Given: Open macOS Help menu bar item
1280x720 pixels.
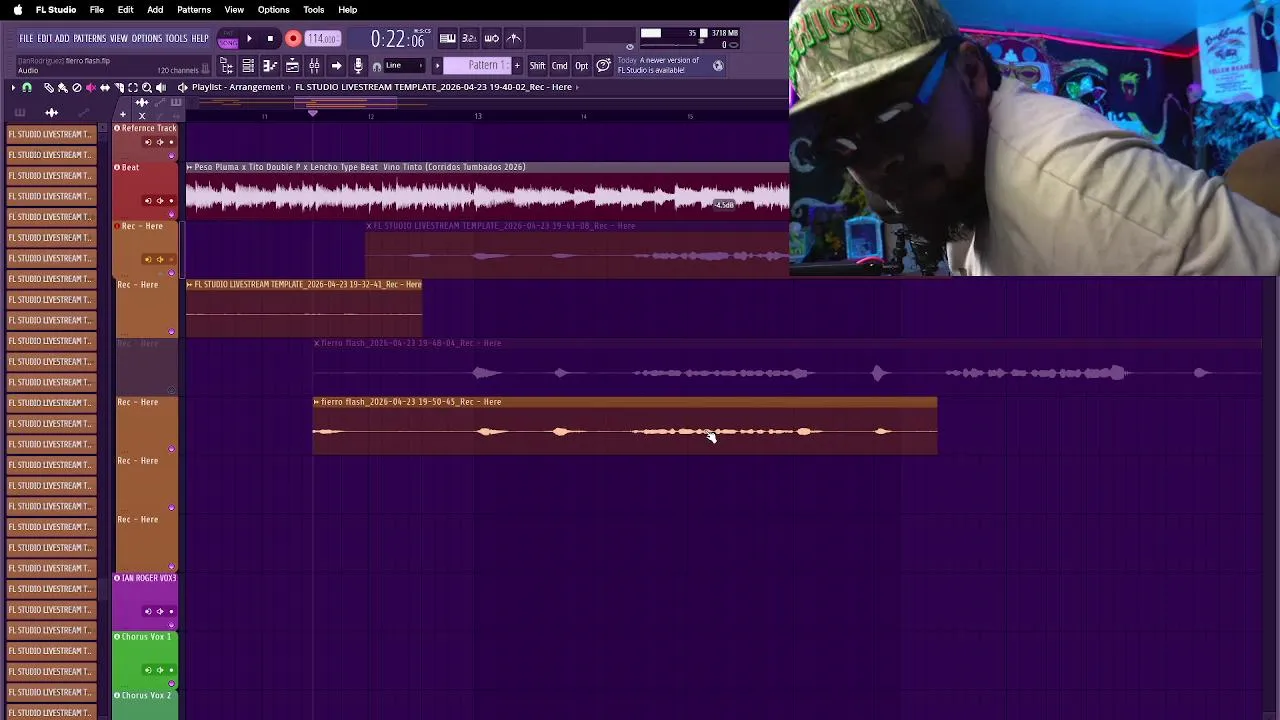Looking at the screenshot, I should [348, 10].
